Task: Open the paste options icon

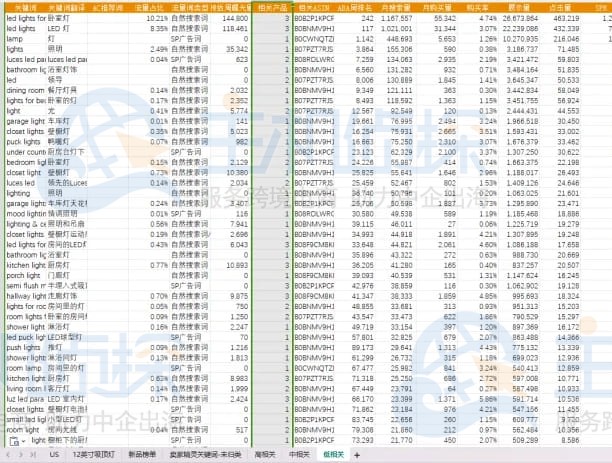Action: (x=14, y=442)
